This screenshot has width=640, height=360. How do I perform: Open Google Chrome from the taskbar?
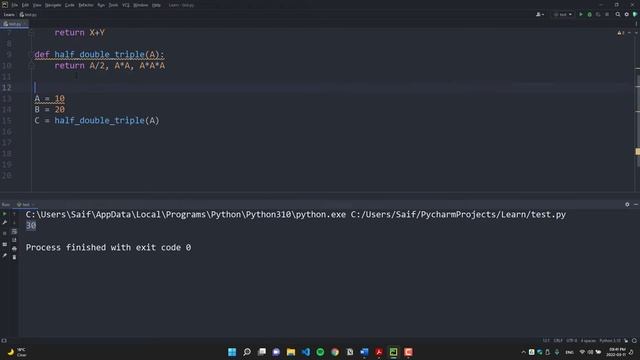335,352
